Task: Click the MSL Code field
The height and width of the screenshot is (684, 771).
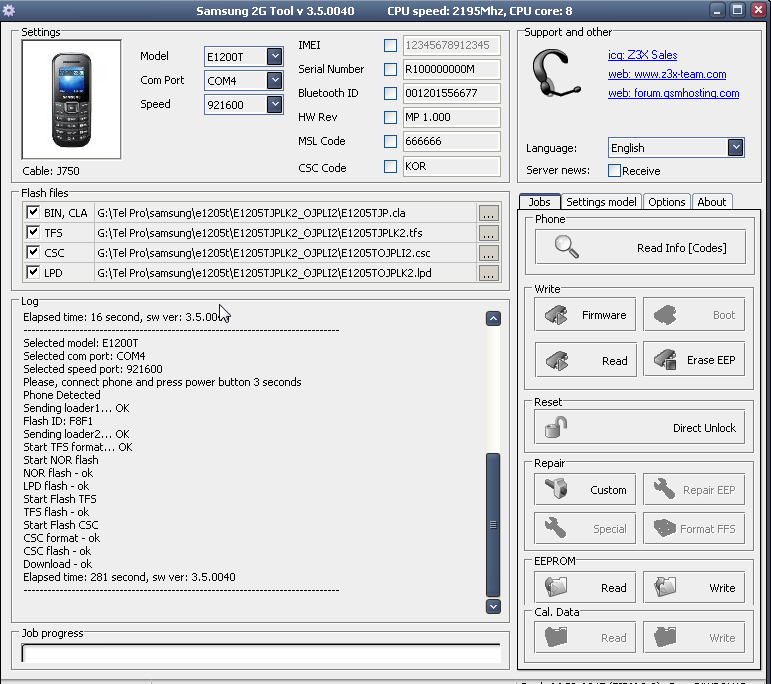Action: coord(451,141)
